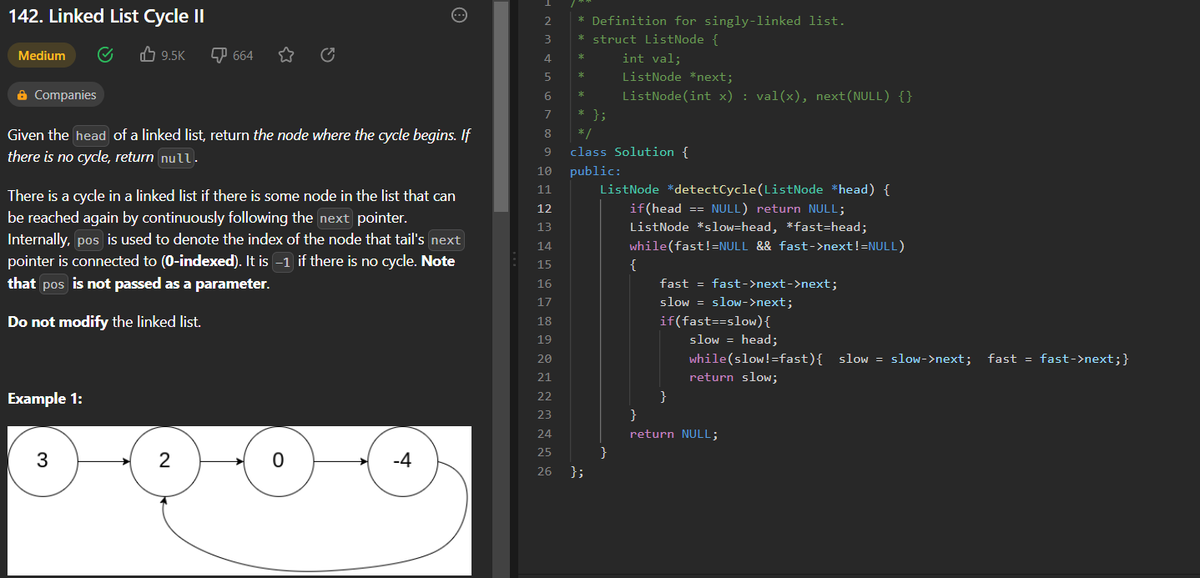This screenshot has height=578, width=1200.
Task: Click the 'if(head == NULL) return NULL;' line
Action: pos(736,208)
